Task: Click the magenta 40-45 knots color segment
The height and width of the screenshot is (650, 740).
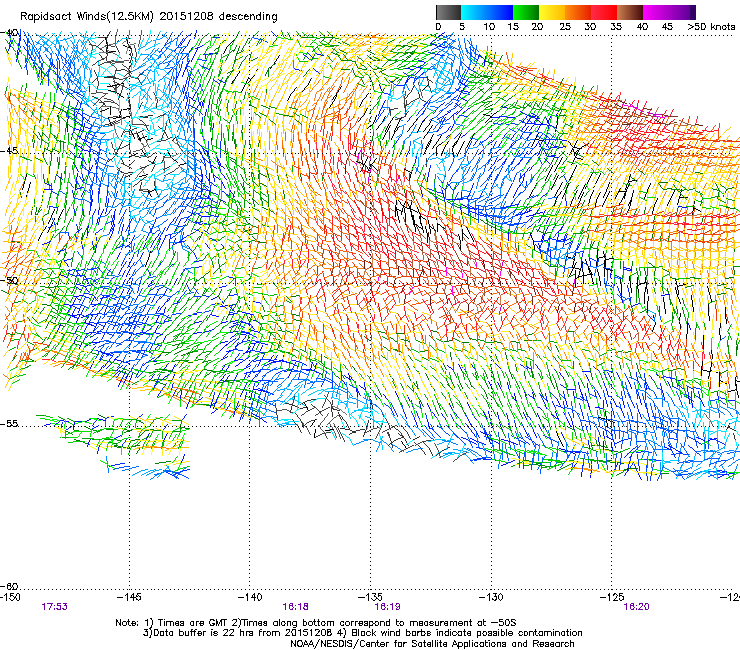Action: [656, 12]
